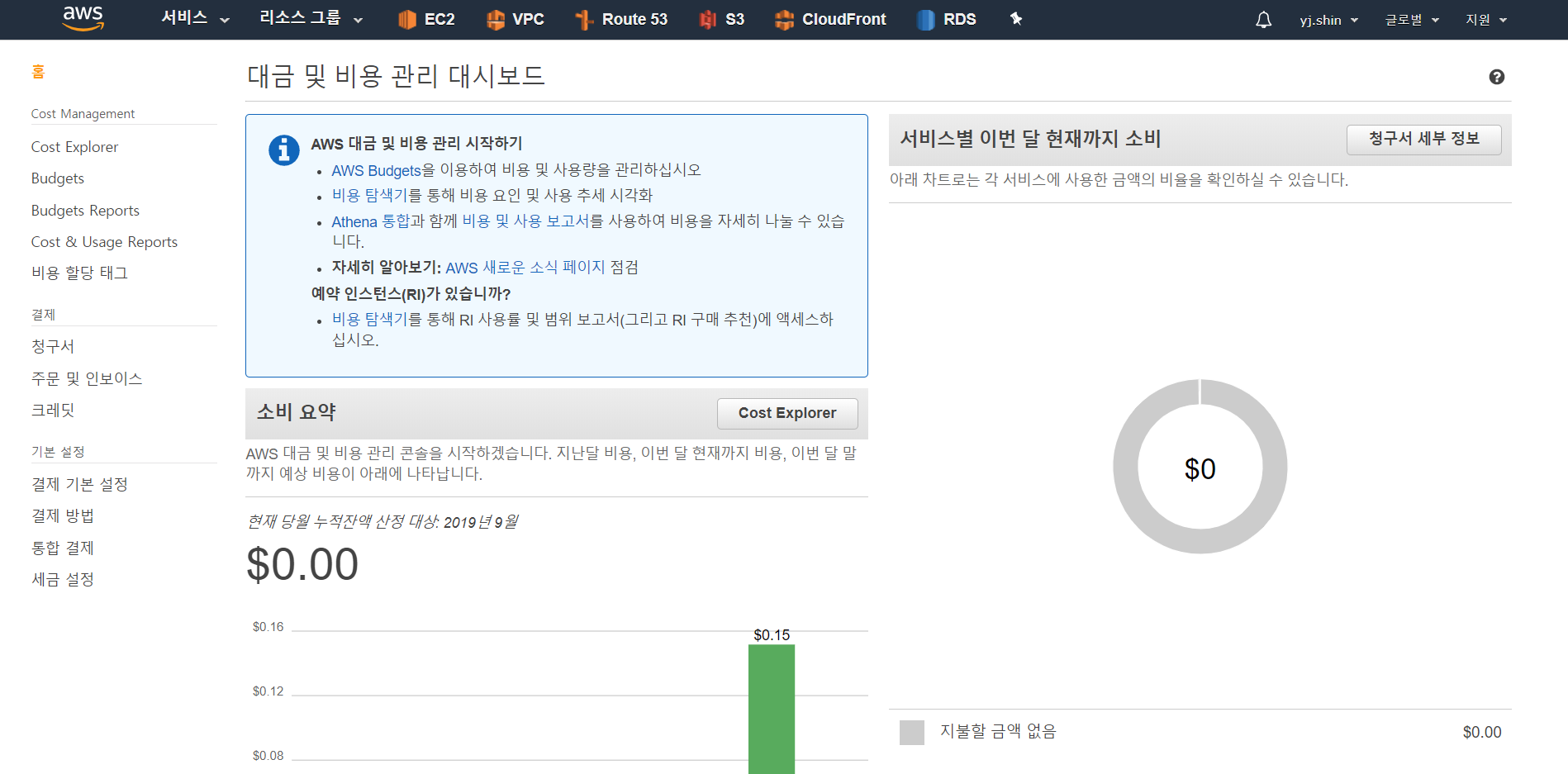Click the $0.00 month-to-date total
This screenshot has width=1568, height=774.
302,565
